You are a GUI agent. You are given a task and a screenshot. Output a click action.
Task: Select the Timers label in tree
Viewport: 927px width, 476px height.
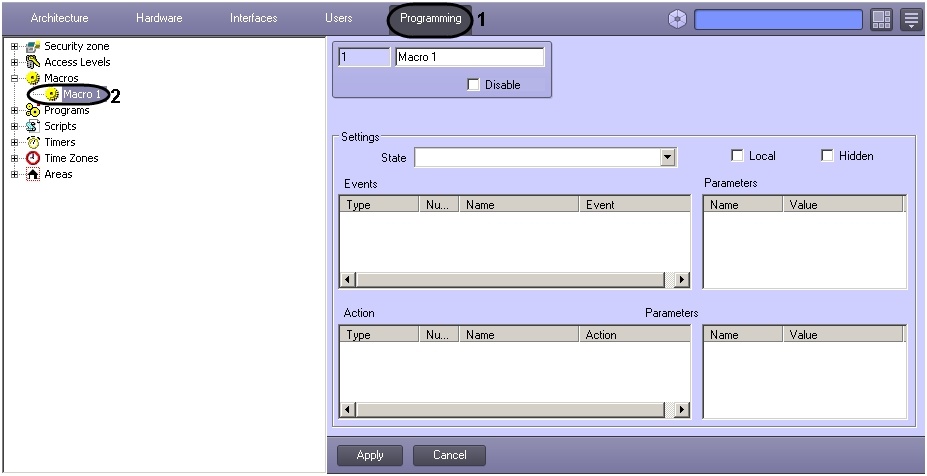click(x=60, y=142)
